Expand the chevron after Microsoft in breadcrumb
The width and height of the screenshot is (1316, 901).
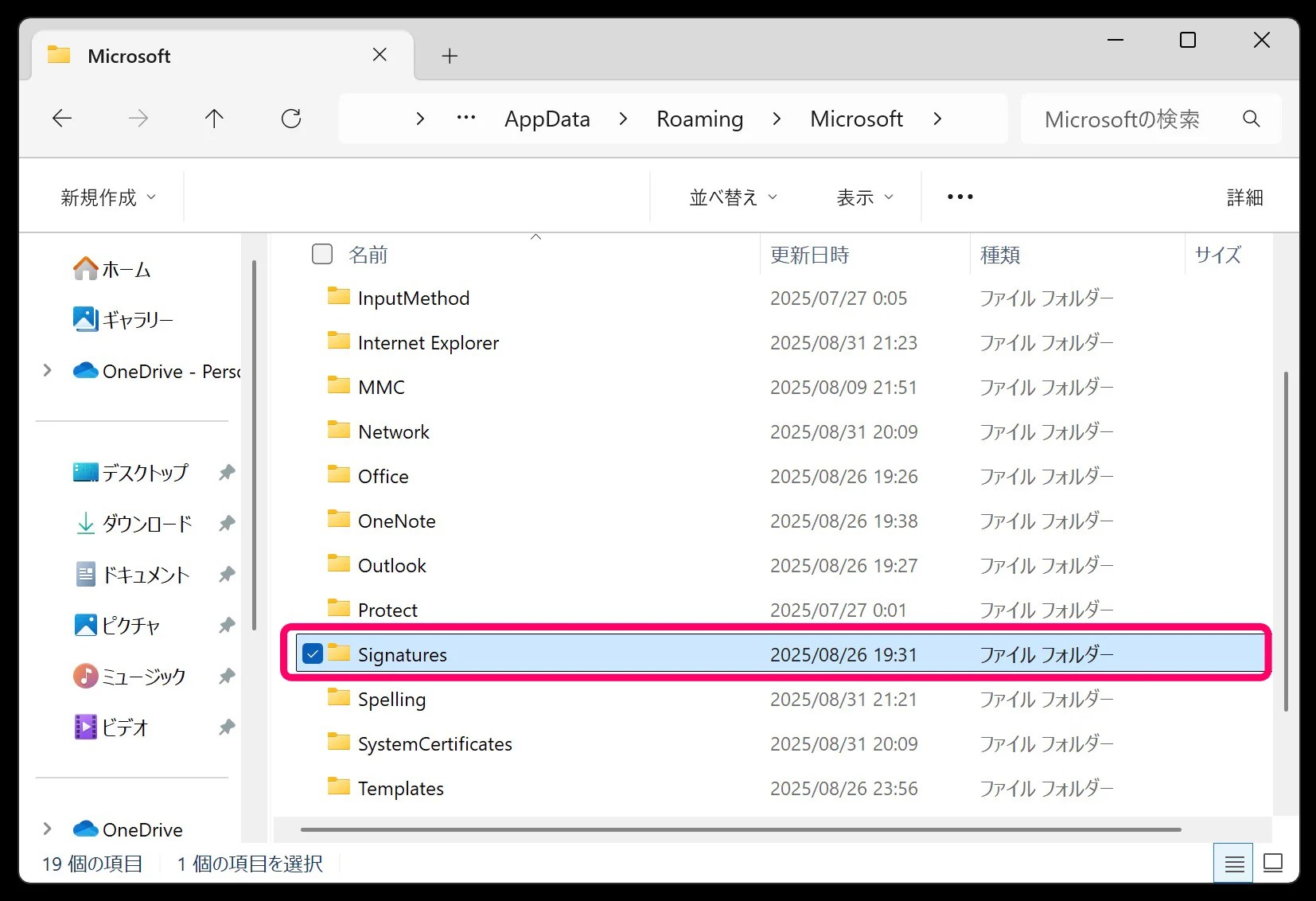pos(937,119)
